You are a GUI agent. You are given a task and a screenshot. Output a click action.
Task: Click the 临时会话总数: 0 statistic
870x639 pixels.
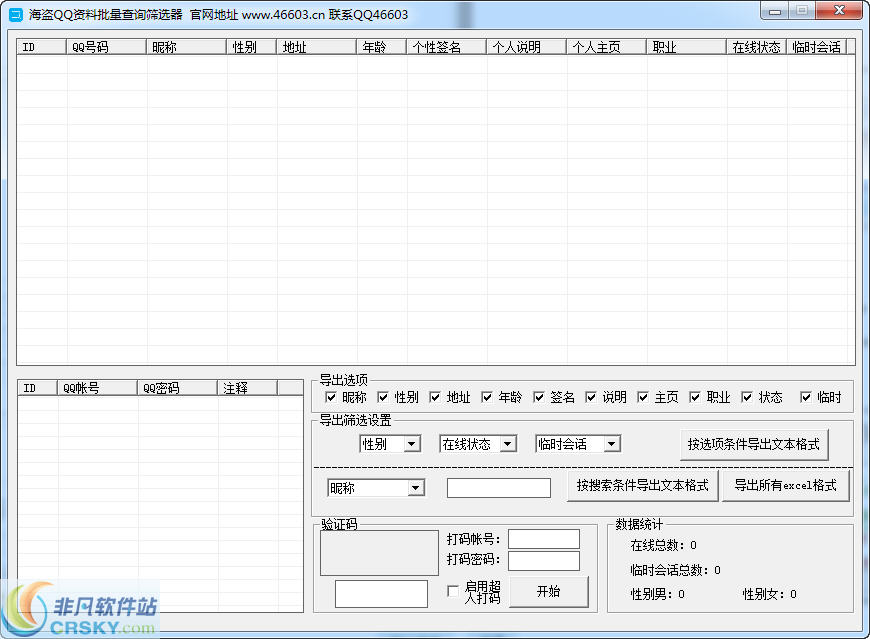coord(676,570)
